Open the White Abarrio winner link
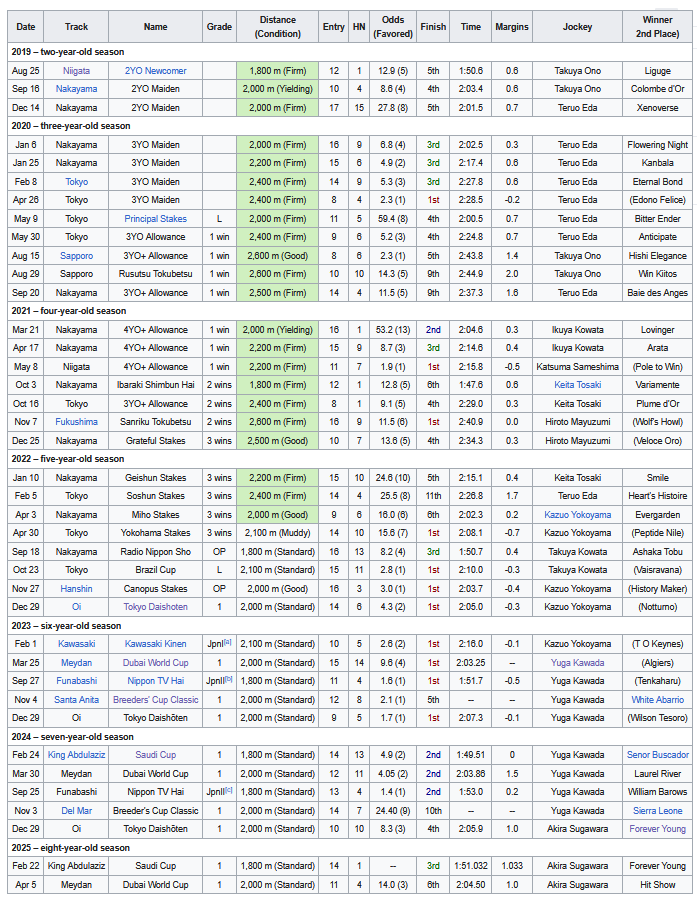697x898 pixels. click(657, 700)
